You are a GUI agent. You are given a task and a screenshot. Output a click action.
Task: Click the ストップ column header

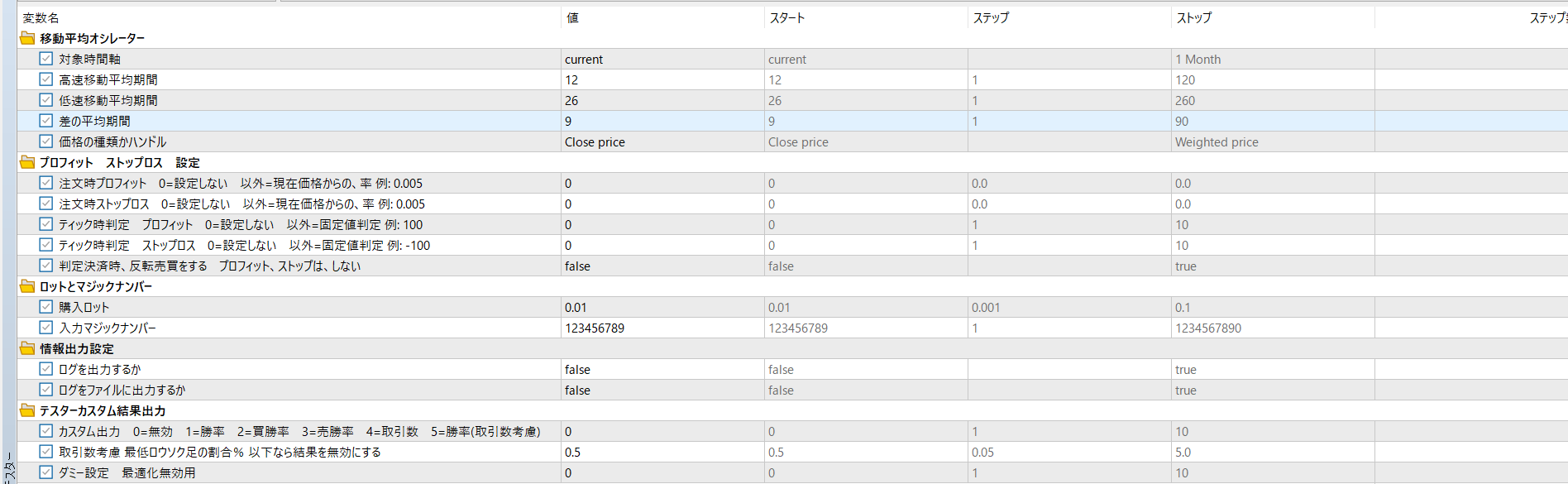[1193, 17]
